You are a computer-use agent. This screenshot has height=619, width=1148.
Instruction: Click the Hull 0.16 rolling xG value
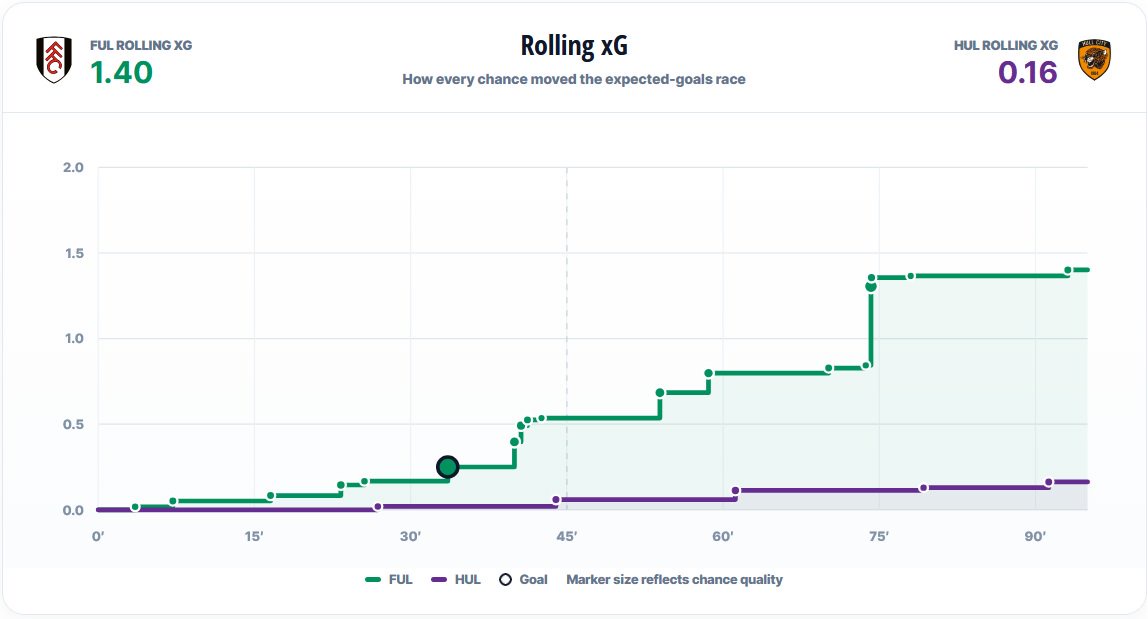(x=1028, y=73)
